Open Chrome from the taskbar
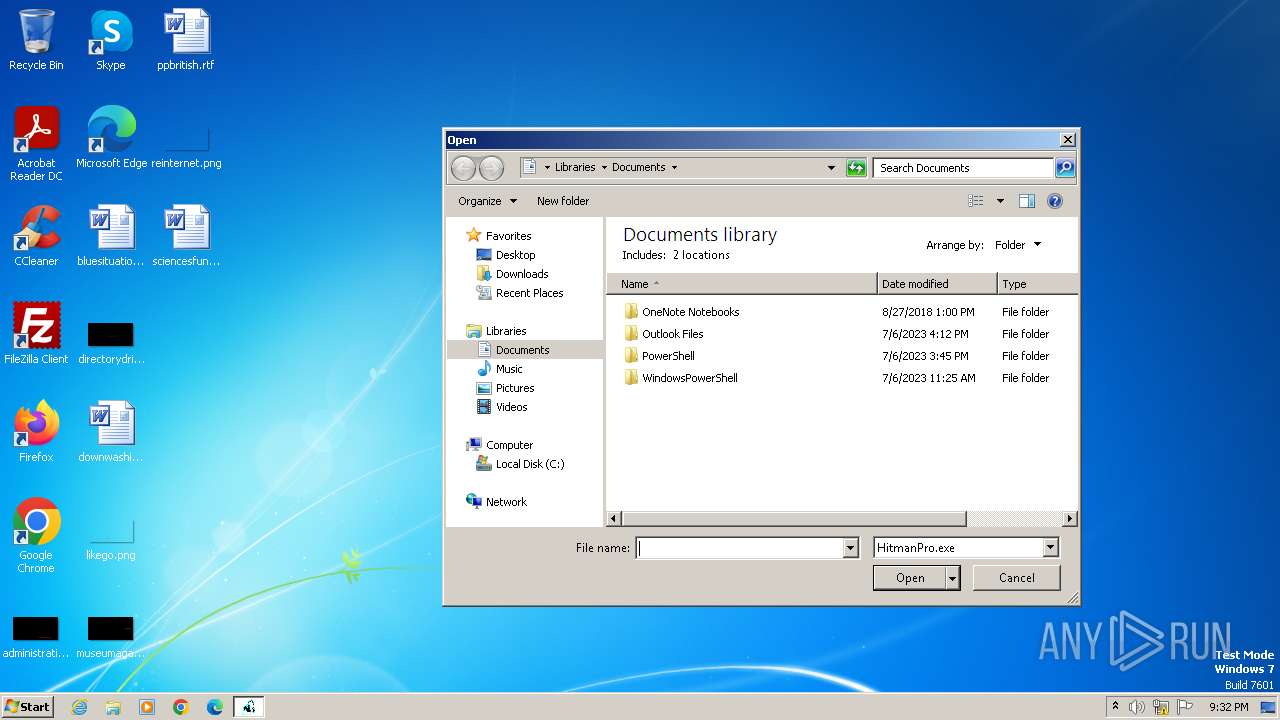The width and height of the screenshot is (1280, 720). click(181, 707)
